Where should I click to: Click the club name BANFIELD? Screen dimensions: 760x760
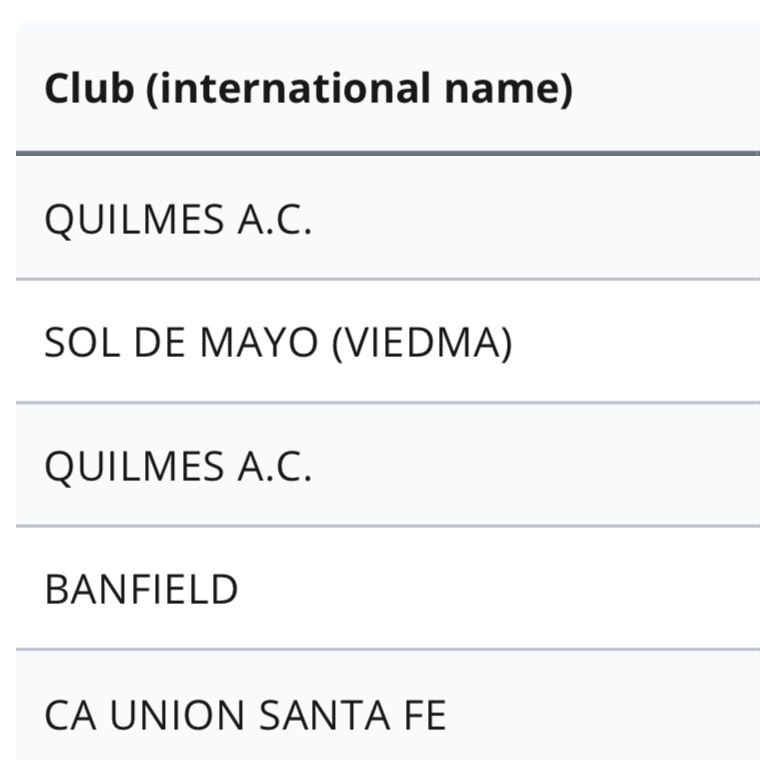click(x=141, y=589)
